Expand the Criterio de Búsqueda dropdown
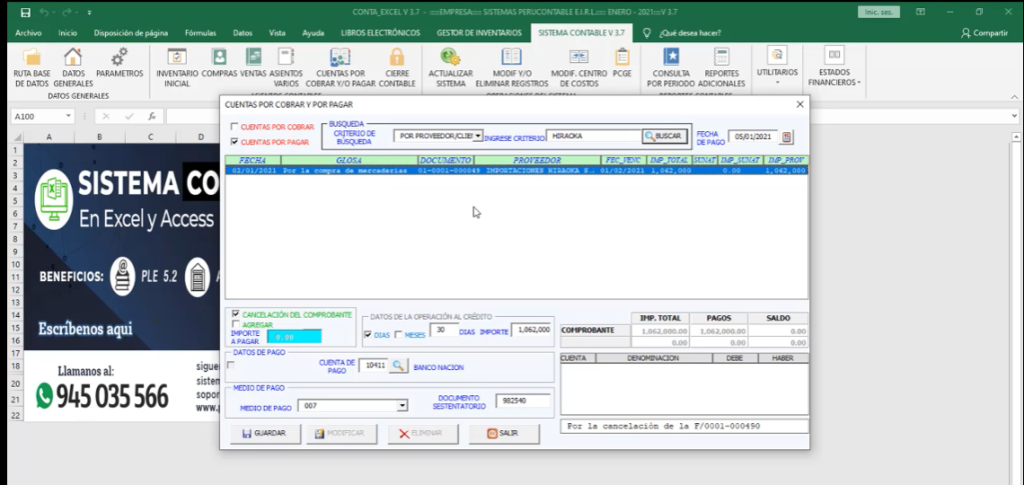This screenshot has height=485, width=1024. click(x=478, y=135)
